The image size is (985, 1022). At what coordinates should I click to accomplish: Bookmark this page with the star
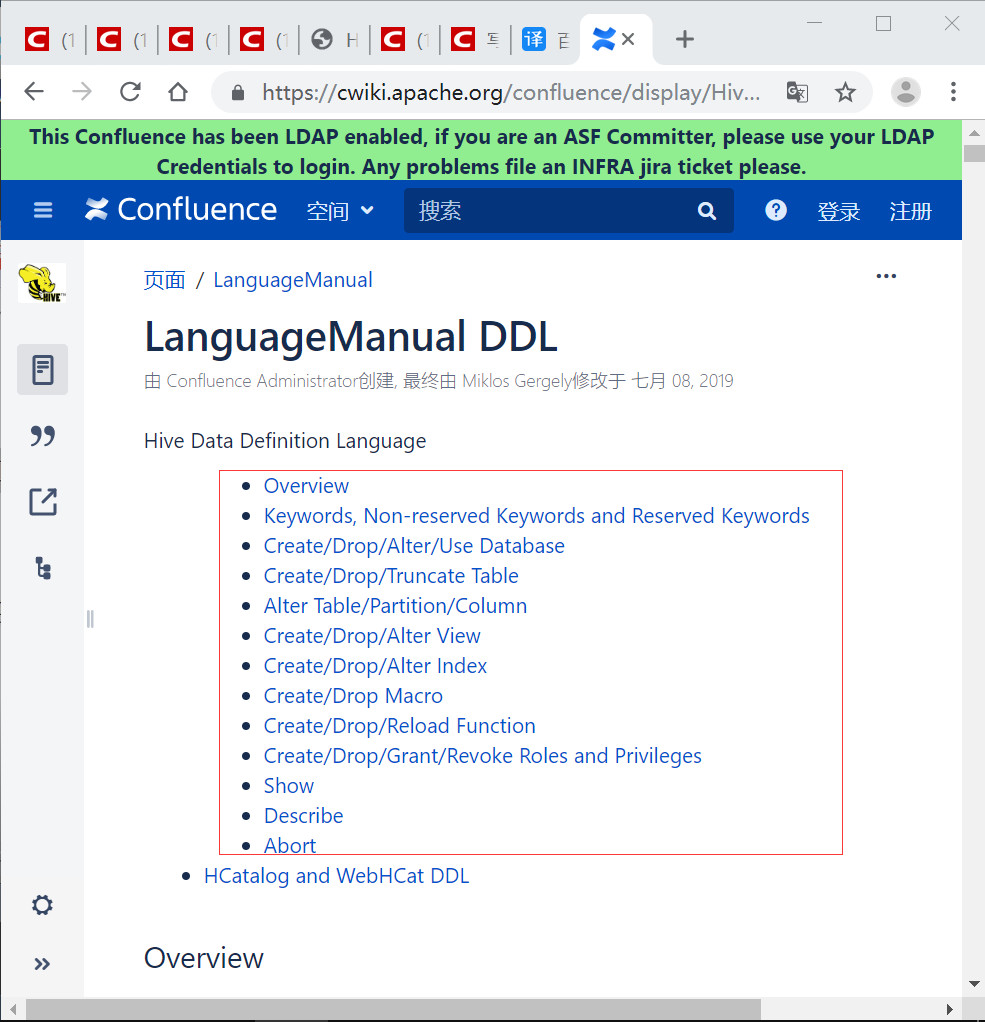(x=845, y=92)
